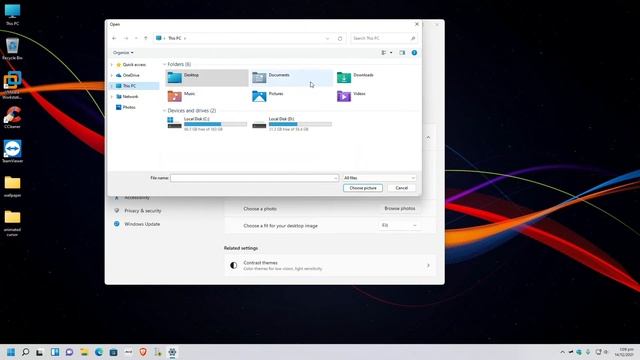Select the Desktop folder
This screenshot has width=640, height=360.
coord(207,78)
